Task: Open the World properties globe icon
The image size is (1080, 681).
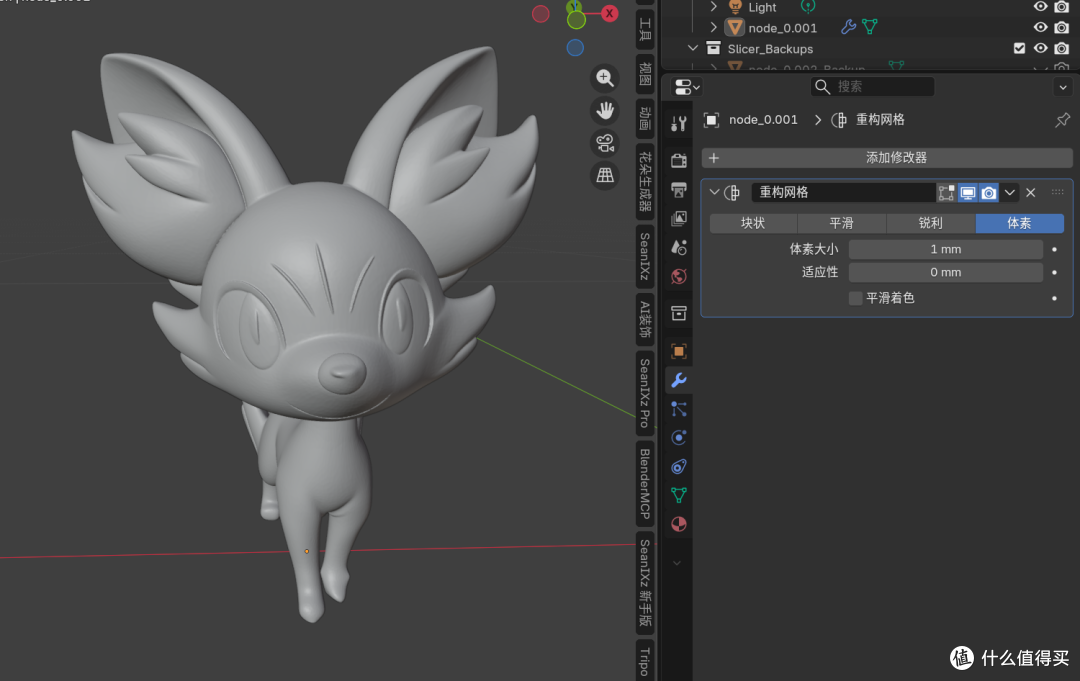Action: (678, 276)
